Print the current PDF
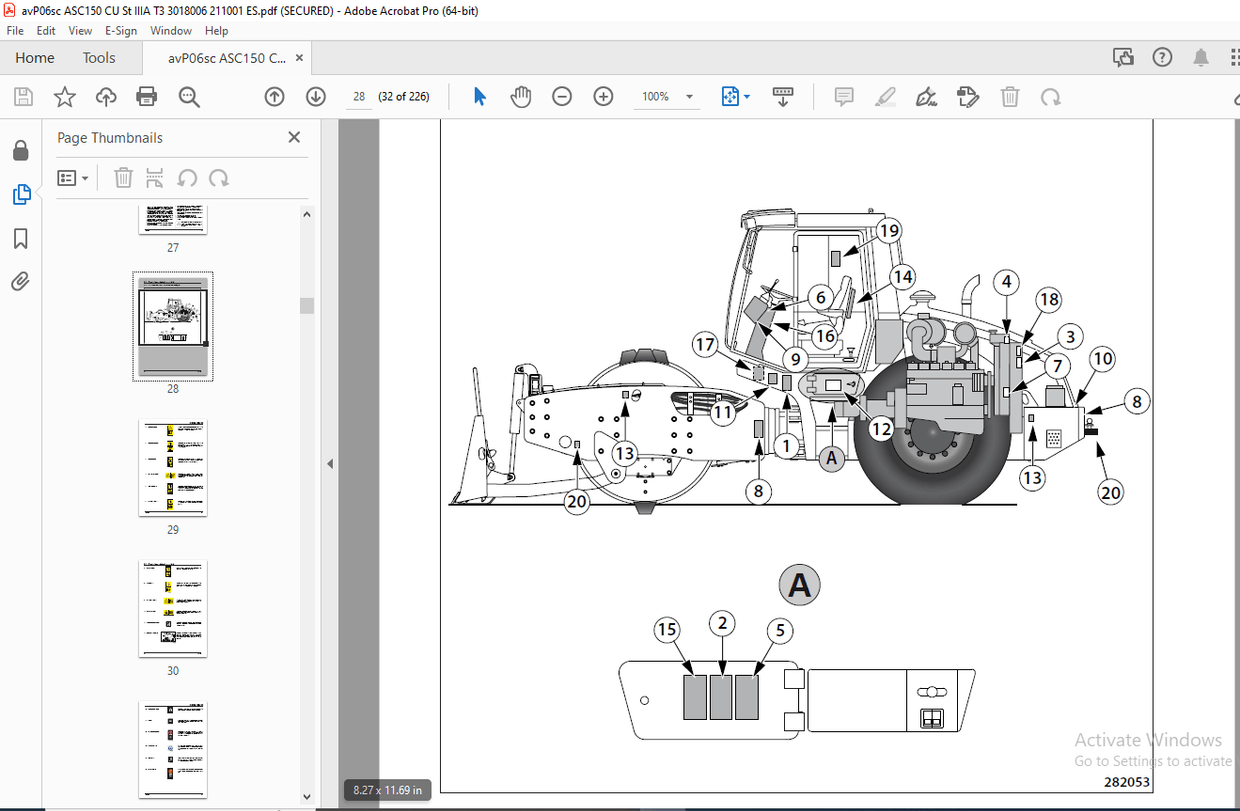This screenshot has width=1240, height=811. [x=147, y=96]
